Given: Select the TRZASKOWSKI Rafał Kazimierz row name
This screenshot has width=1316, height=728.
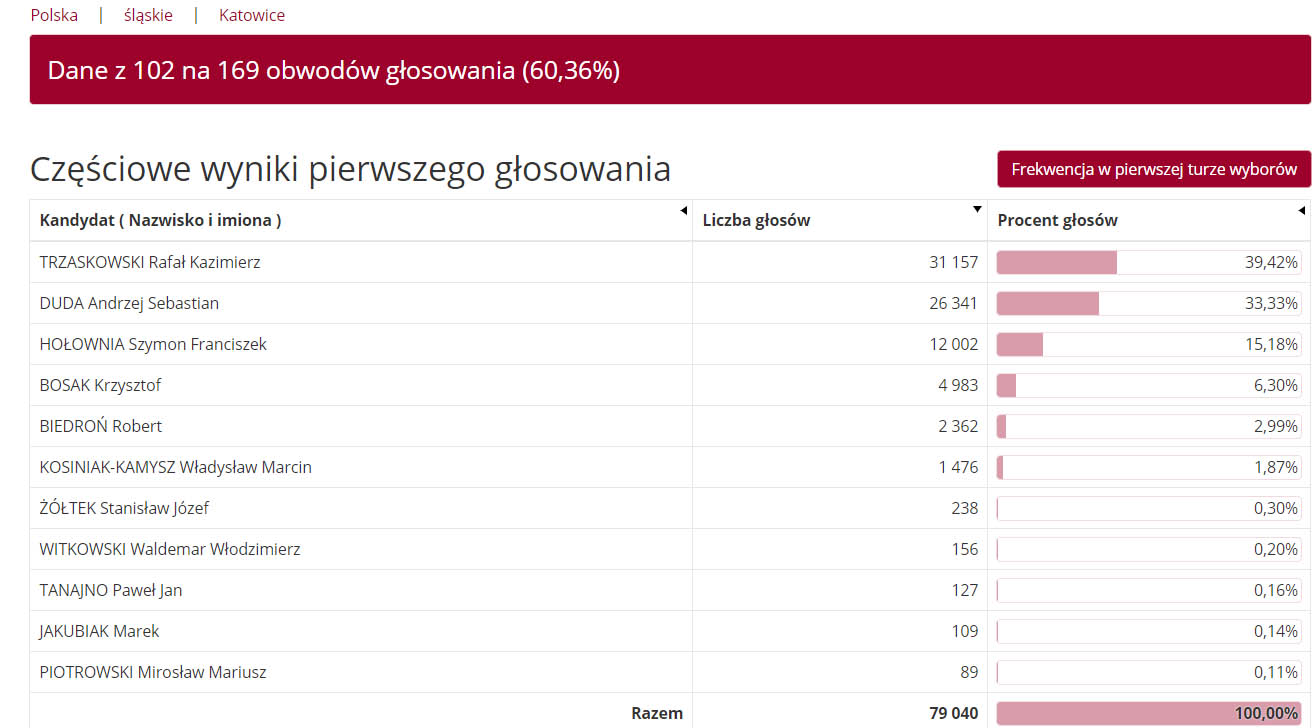Looking at the screenshot, I should 150,262.
